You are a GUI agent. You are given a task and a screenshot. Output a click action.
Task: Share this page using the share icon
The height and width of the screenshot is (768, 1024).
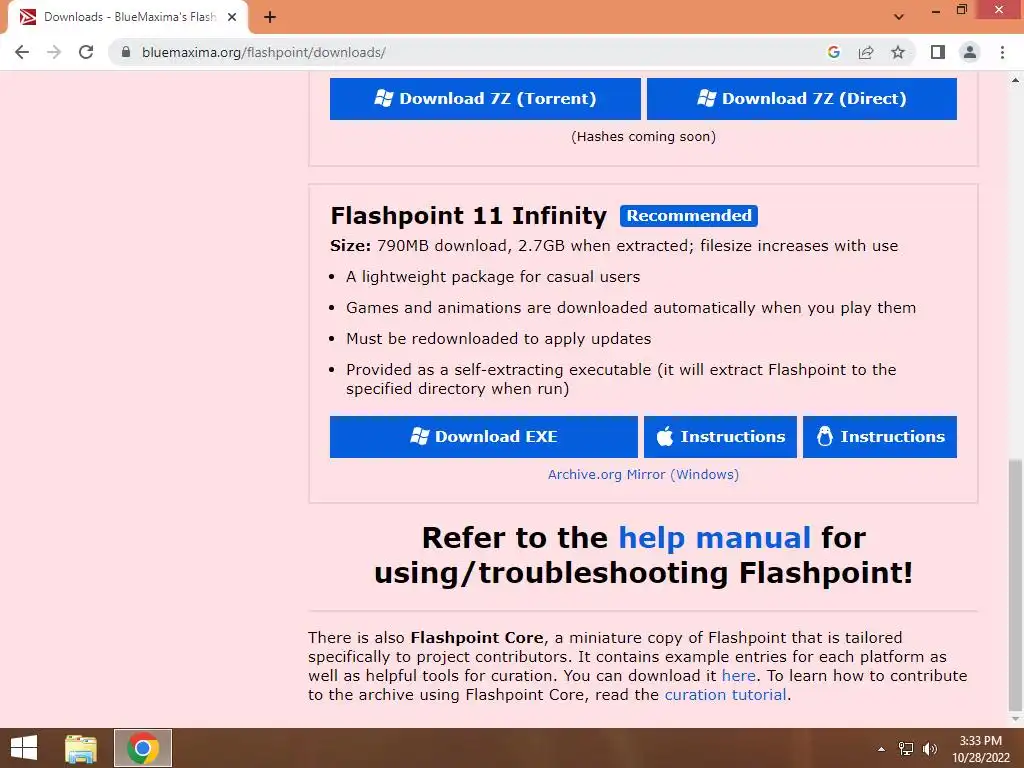[x=866, y=52]
